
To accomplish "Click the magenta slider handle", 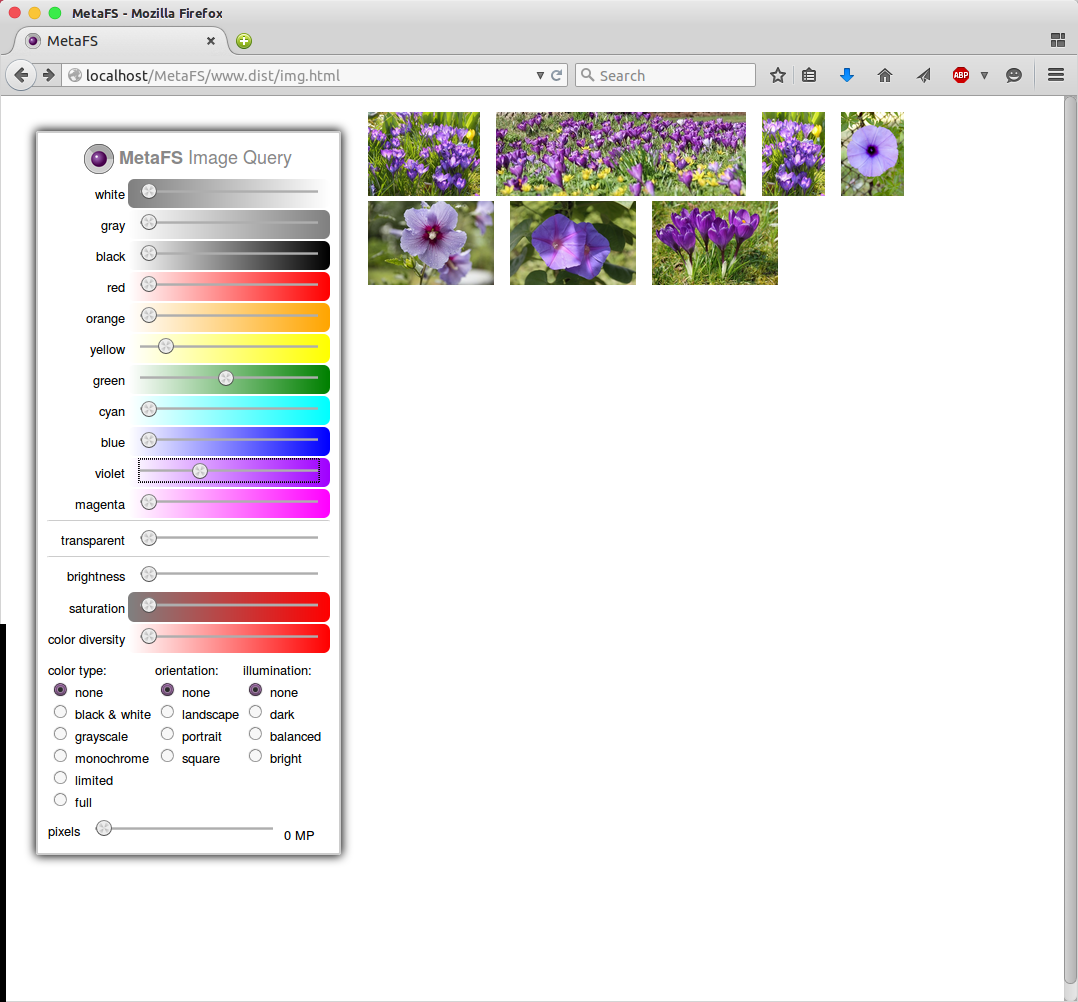I will [148, 502].
